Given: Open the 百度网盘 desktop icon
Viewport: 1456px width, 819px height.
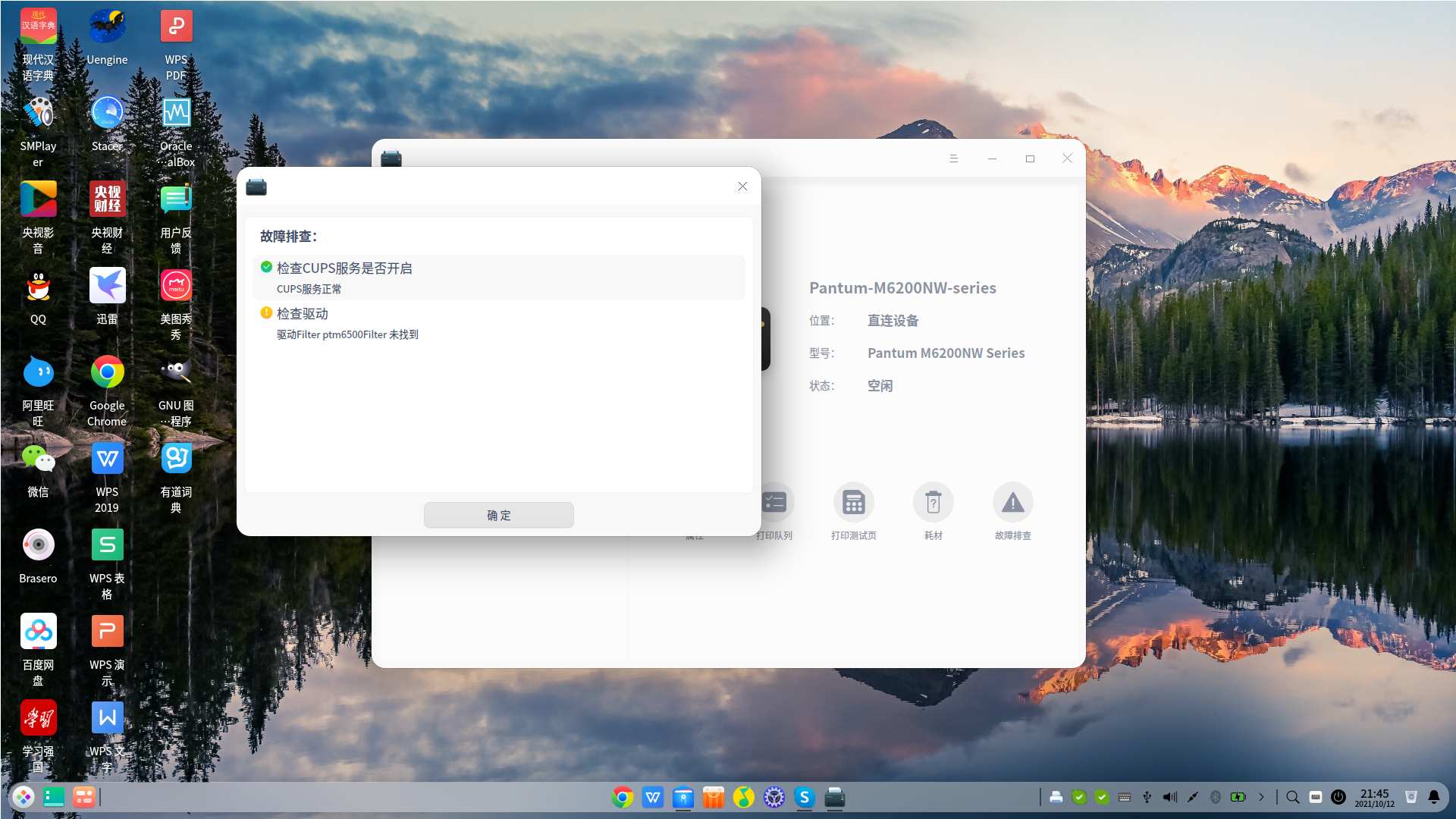Looking at the screenshot, I should [38, 632].
